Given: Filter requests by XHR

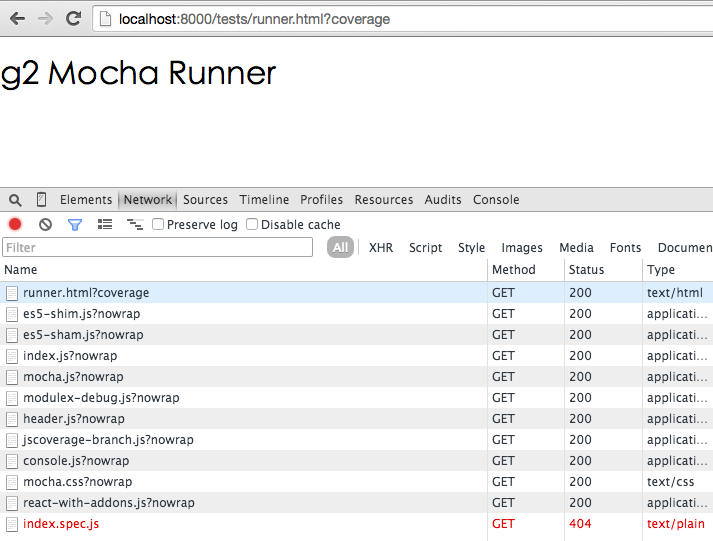Looking at the screenshot, I should [381, 247].
